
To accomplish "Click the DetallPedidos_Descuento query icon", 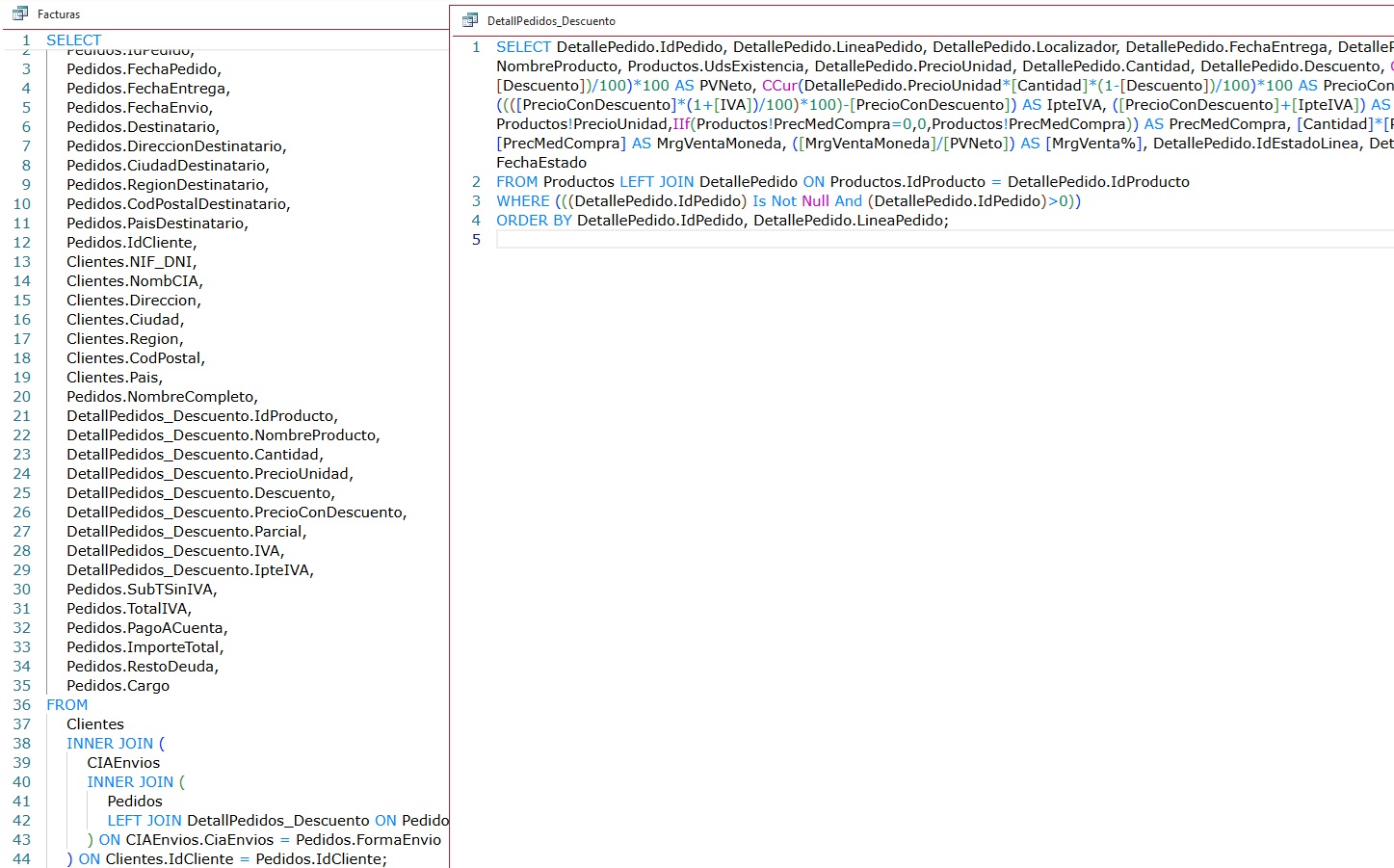I will [470, 20].
